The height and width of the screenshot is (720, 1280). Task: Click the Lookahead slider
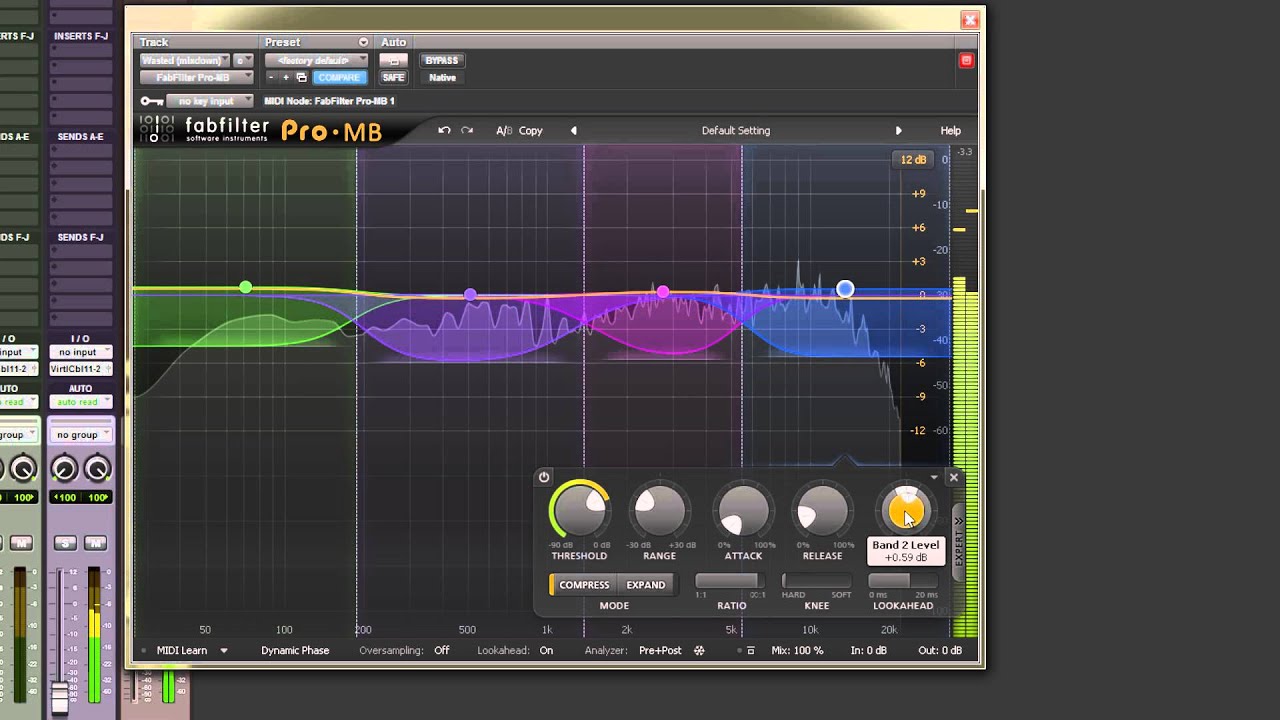[903, 581]
